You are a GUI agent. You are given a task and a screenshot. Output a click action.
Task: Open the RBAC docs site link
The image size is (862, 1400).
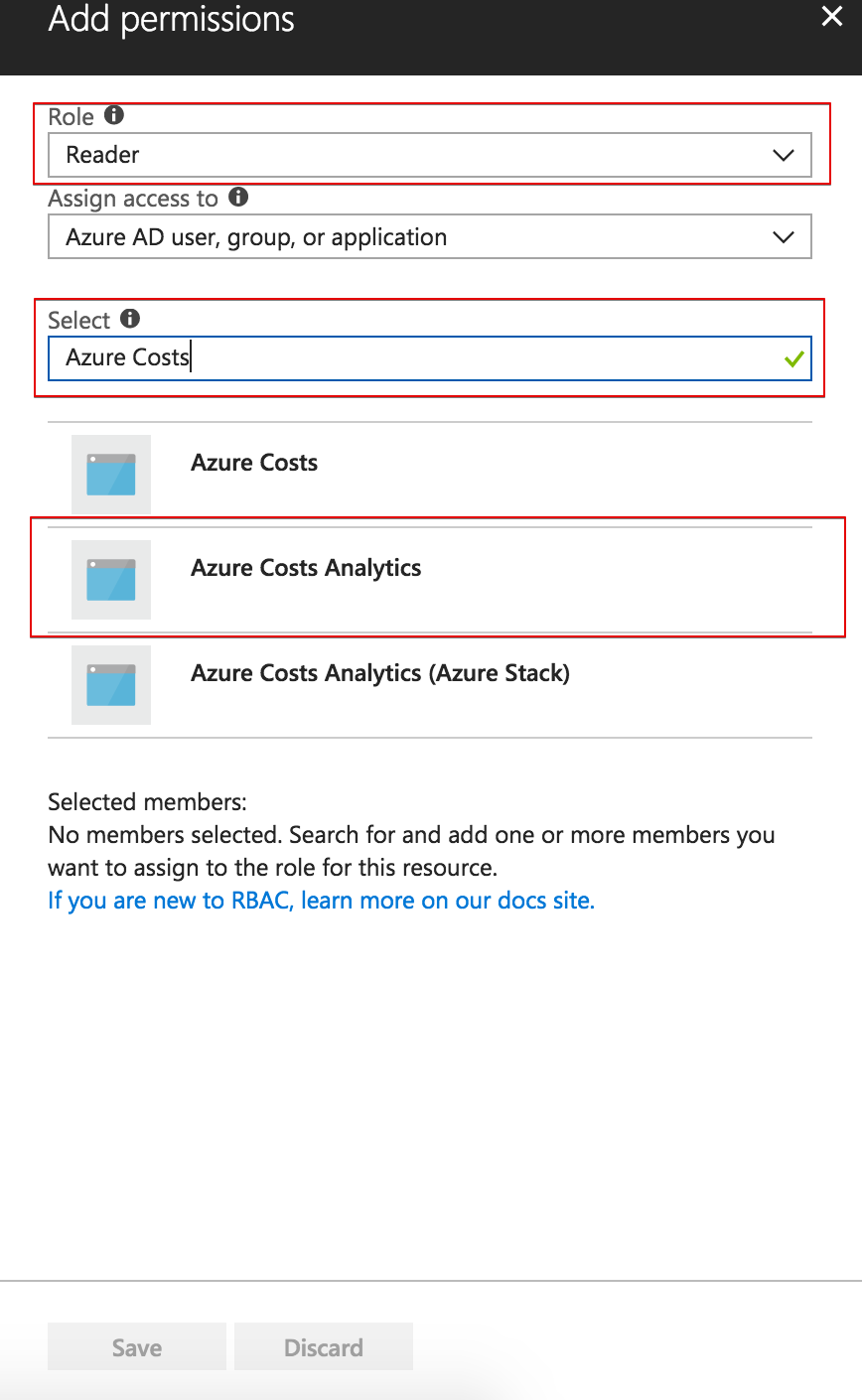tap(321, 901)
